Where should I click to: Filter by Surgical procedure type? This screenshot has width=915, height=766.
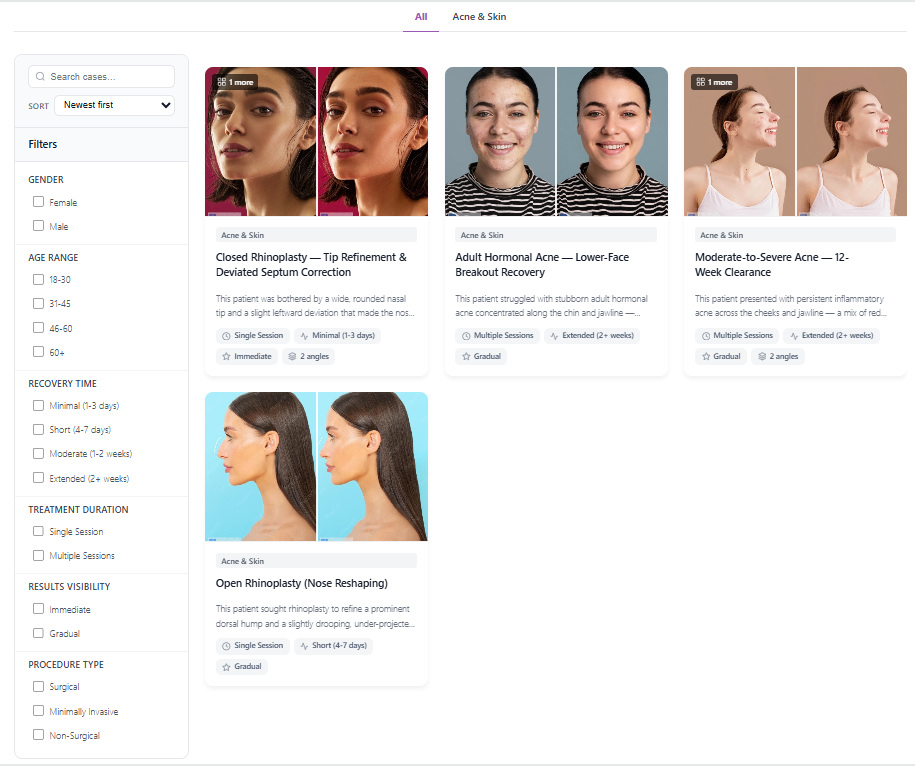click(39, 687)
